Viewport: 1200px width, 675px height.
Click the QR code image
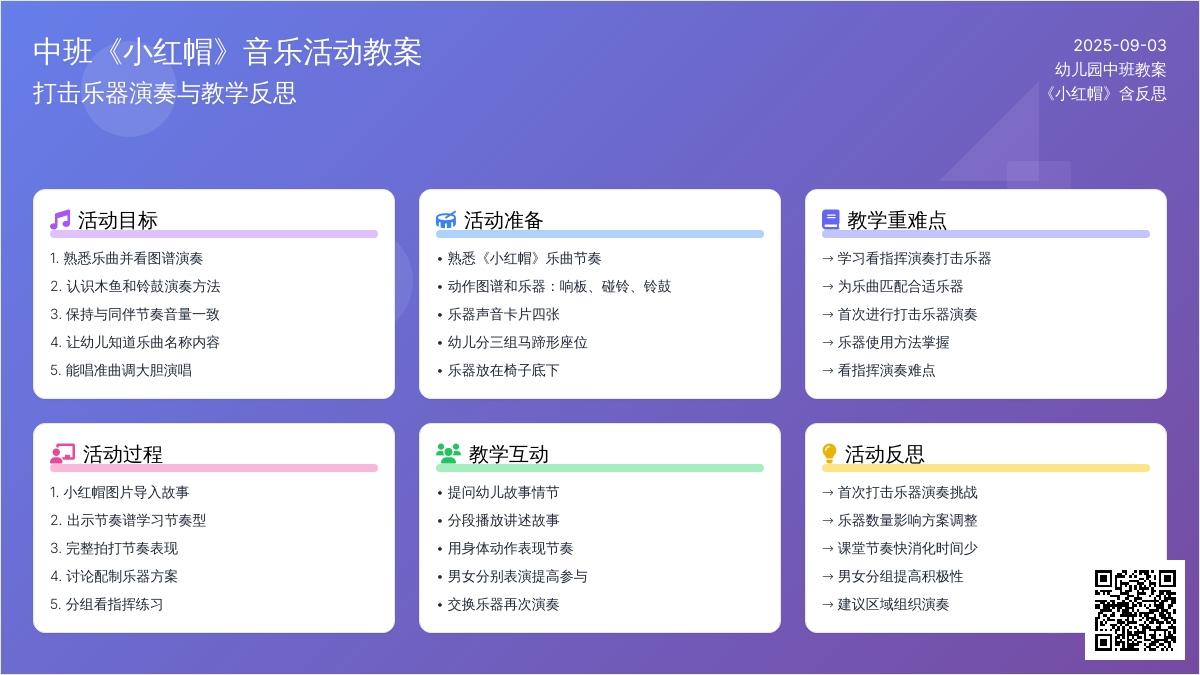(1135, 610)
